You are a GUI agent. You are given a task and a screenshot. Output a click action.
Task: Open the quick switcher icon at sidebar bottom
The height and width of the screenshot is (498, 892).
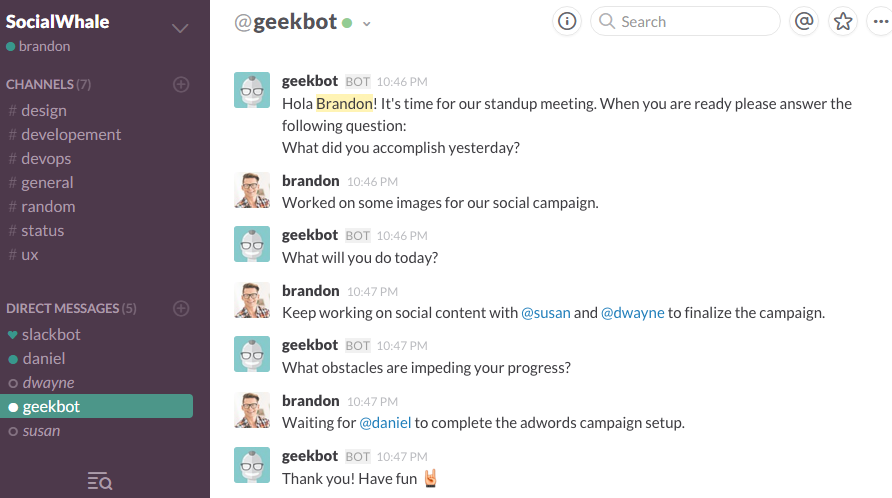click(100, 481)
